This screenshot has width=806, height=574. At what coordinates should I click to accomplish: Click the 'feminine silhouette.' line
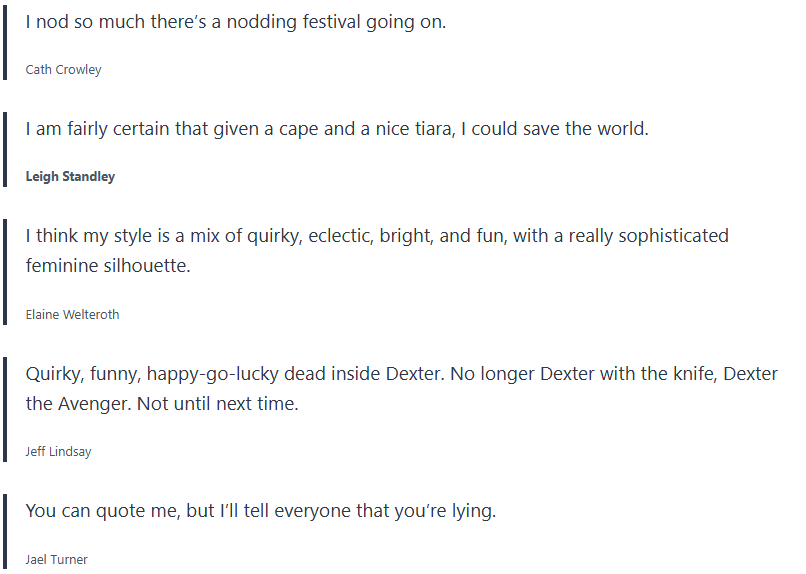coord(108,266)
